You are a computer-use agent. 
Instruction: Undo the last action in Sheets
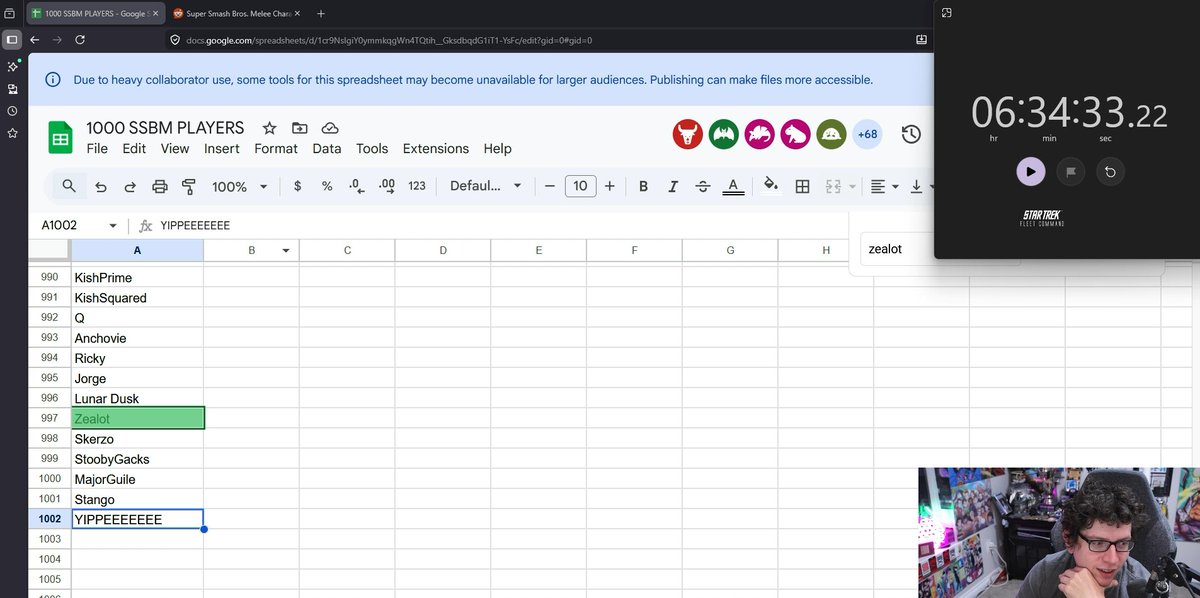click(x=100, y=187)
